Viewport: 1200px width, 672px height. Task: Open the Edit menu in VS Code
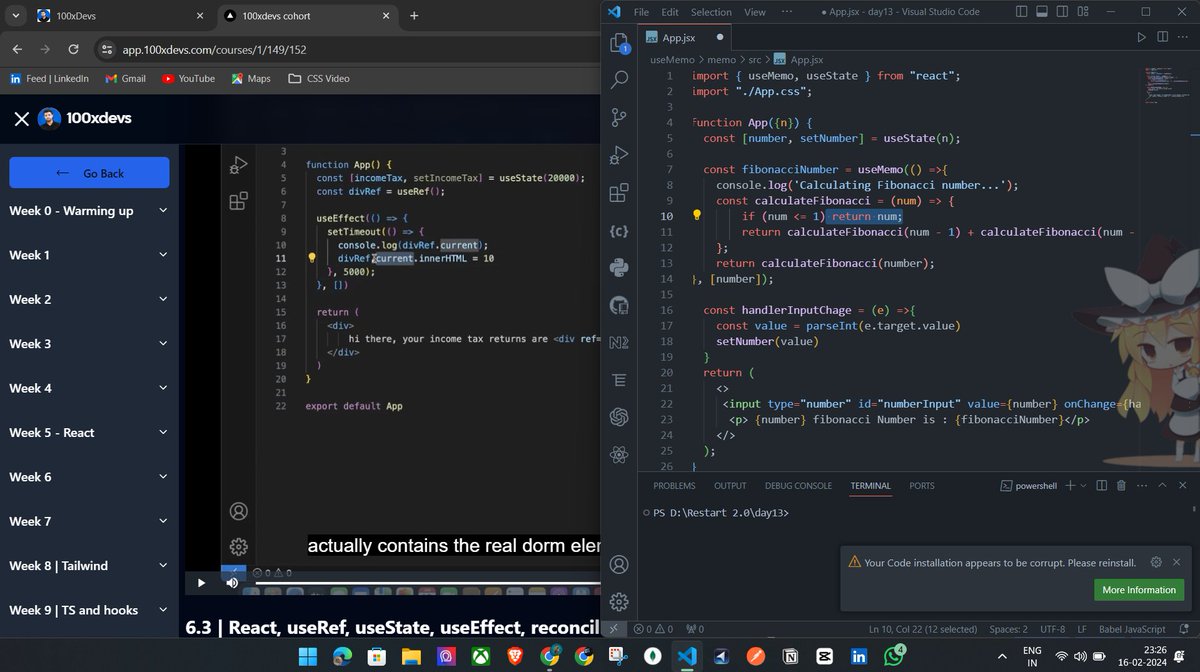670,12
